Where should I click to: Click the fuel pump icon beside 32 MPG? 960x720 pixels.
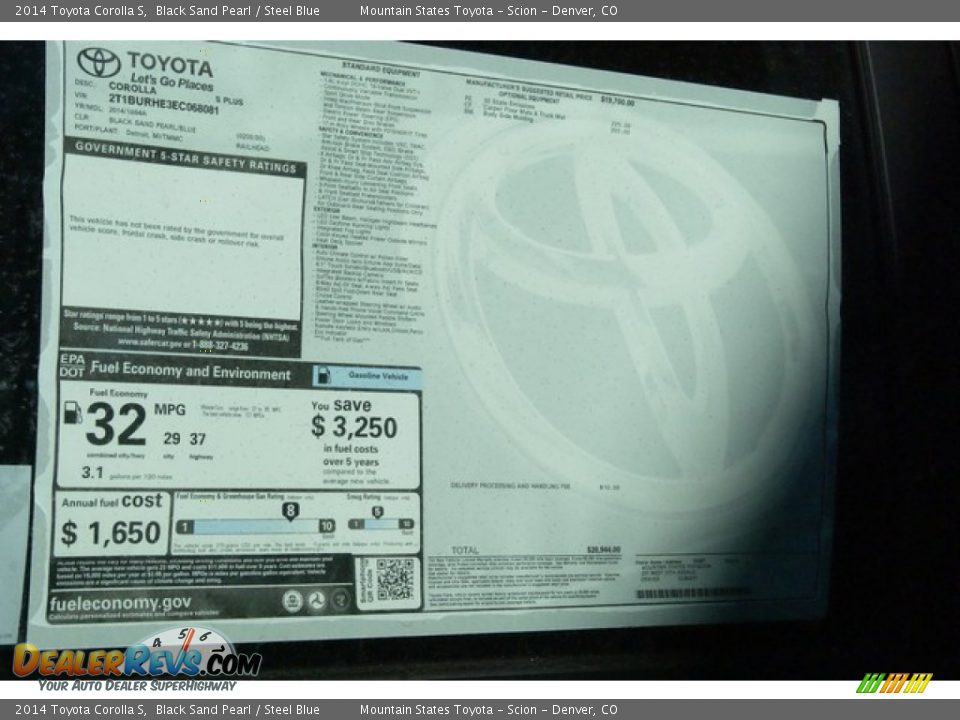73,412
